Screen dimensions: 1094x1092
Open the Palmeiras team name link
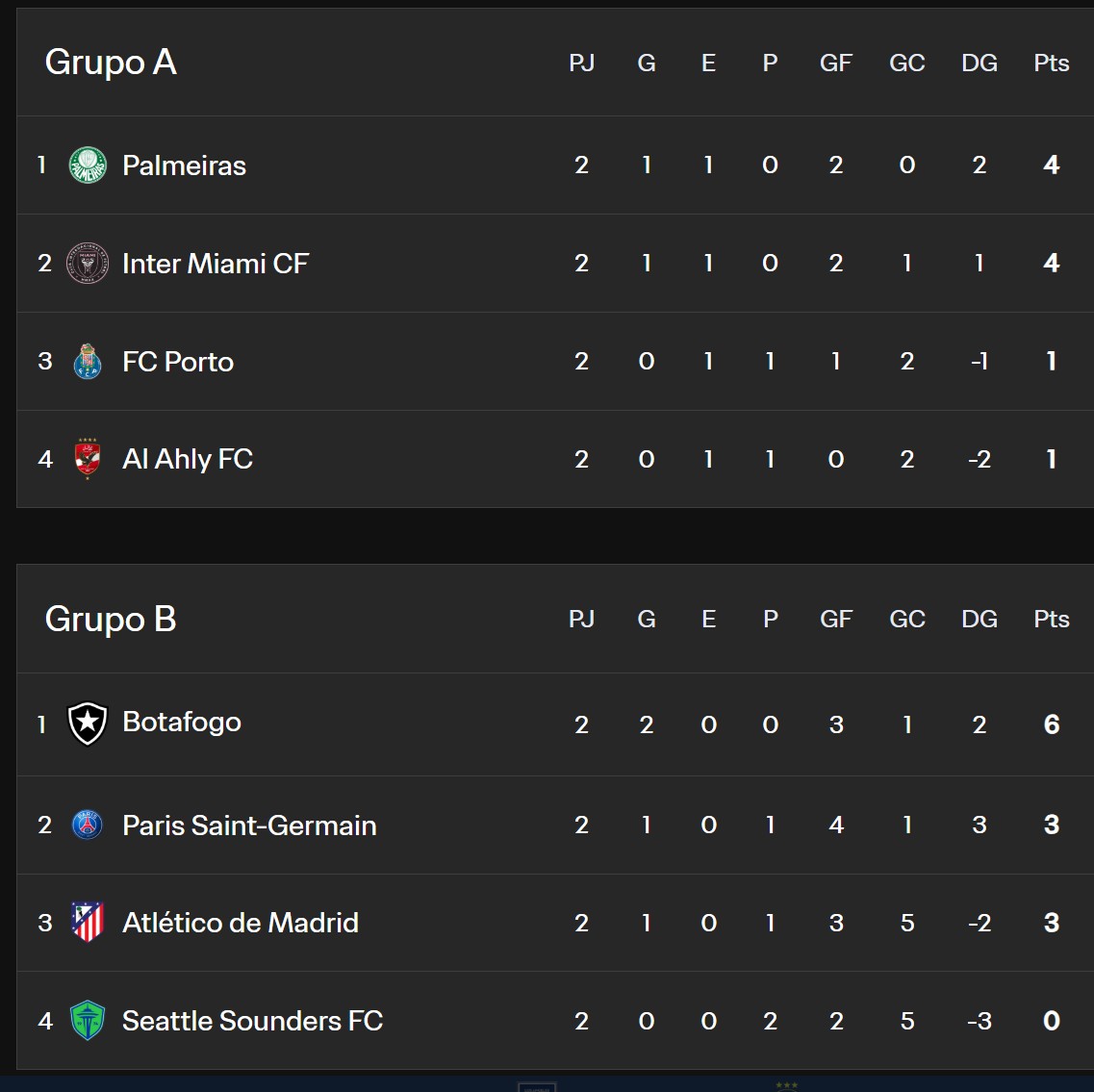pos(184,165)
